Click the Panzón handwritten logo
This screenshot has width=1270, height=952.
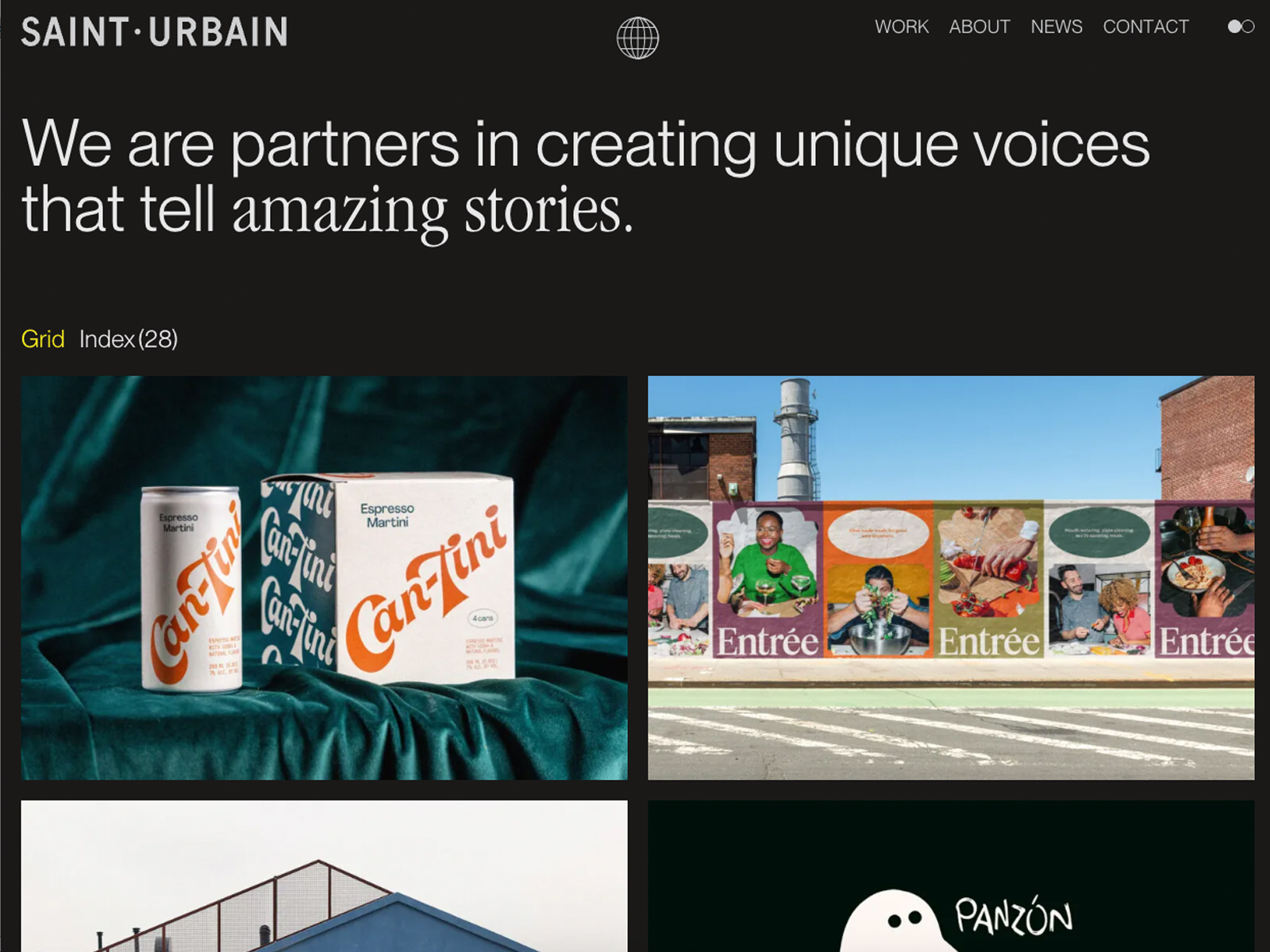click(x=1014, y=917)
